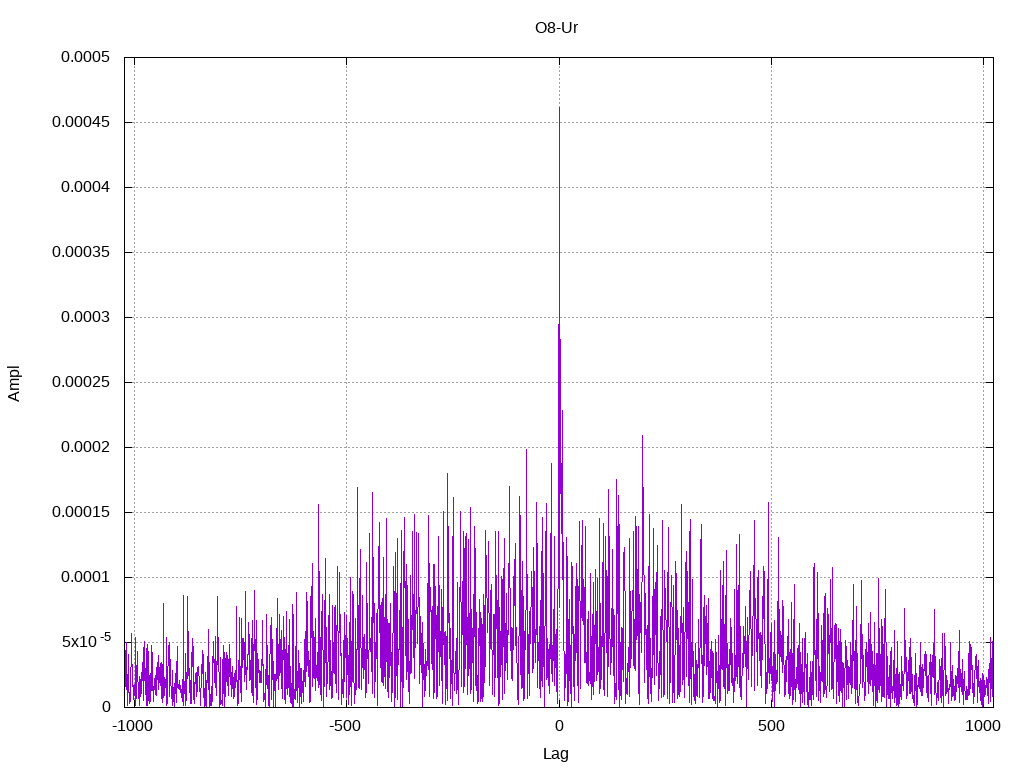
Task: Click the Ampl y-axis label
Action: click(14, 383)
